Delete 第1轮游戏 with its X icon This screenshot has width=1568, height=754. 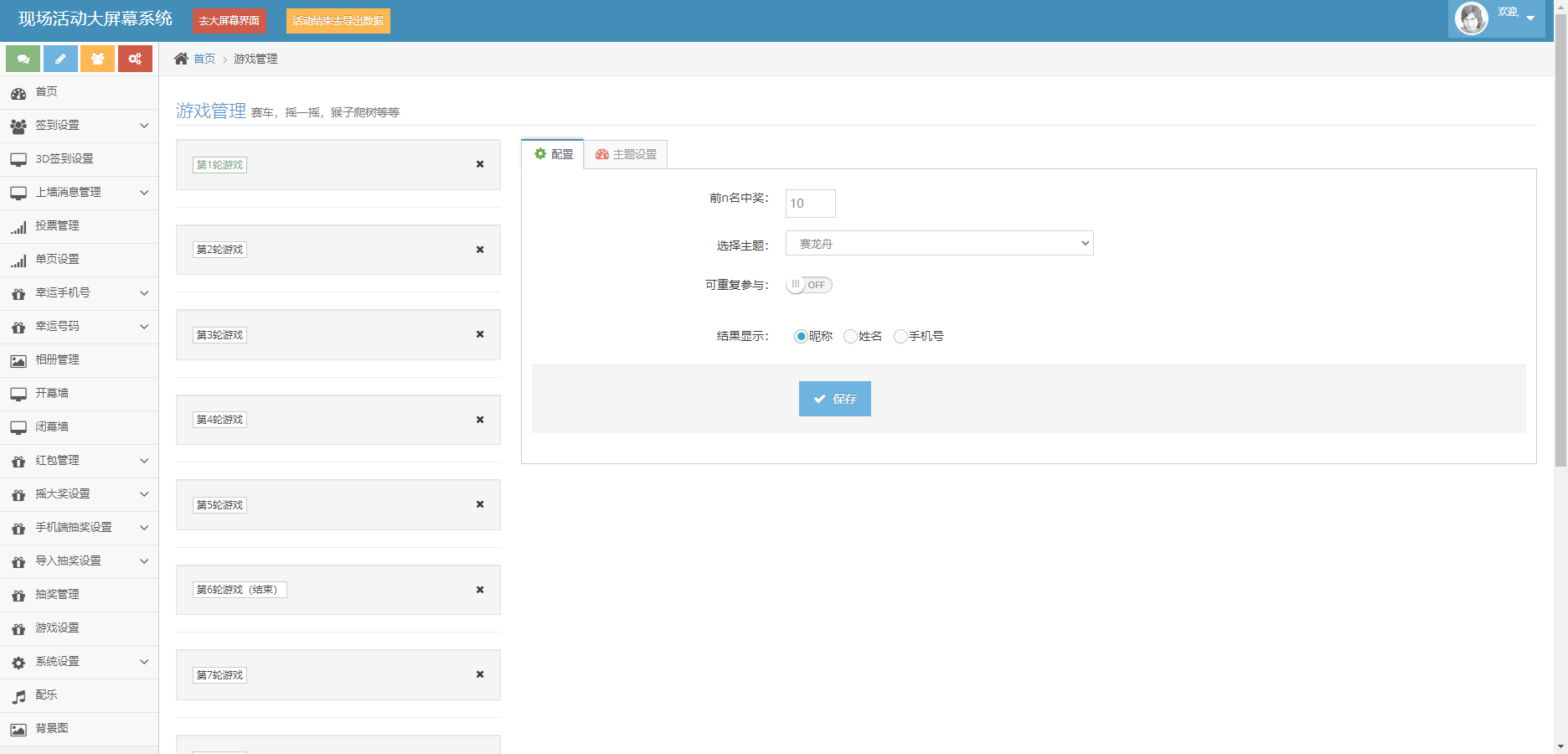tap(480, 164)
